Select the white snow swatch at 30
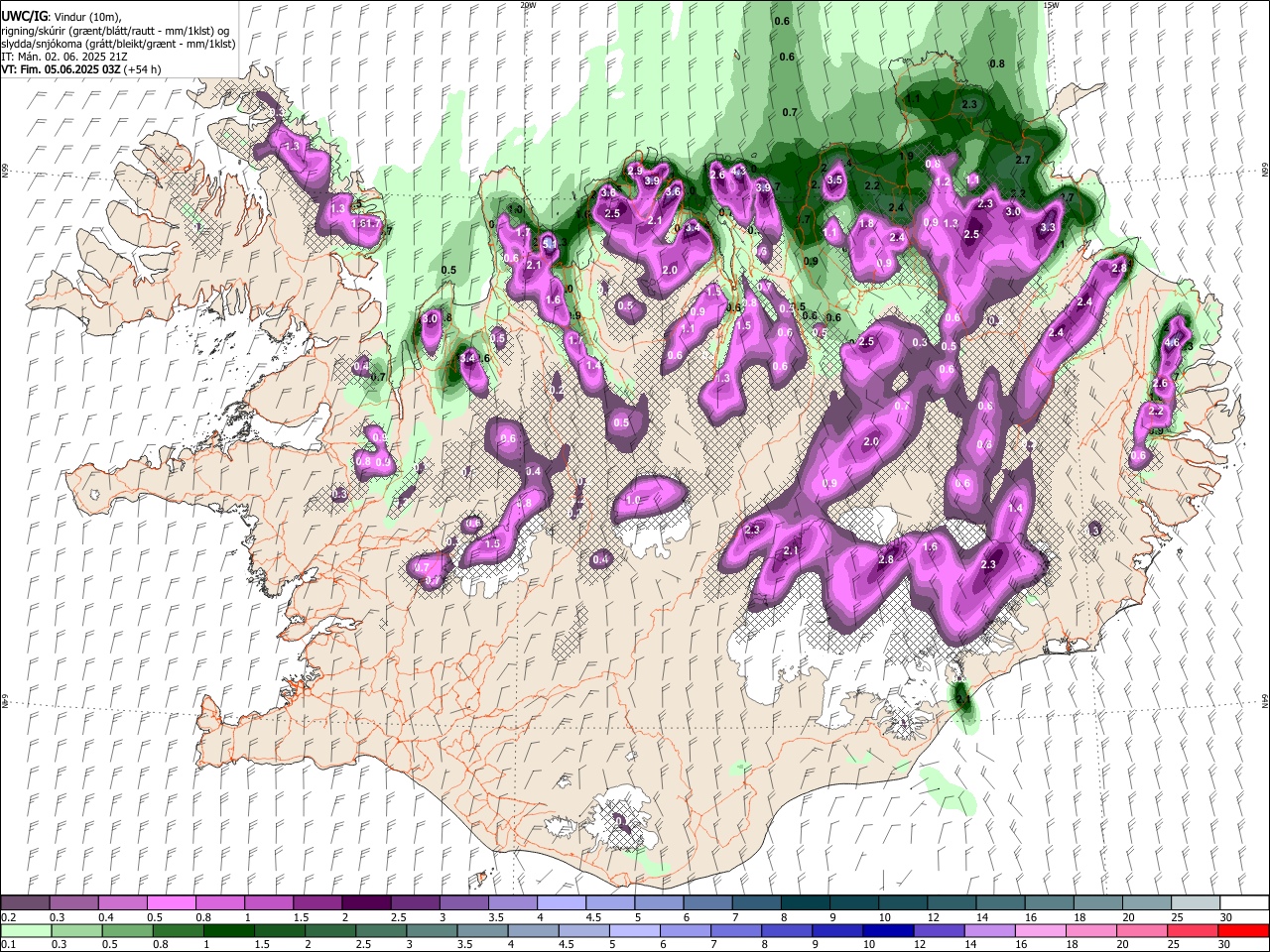Screen dimensions: 1270x952 1243,902
